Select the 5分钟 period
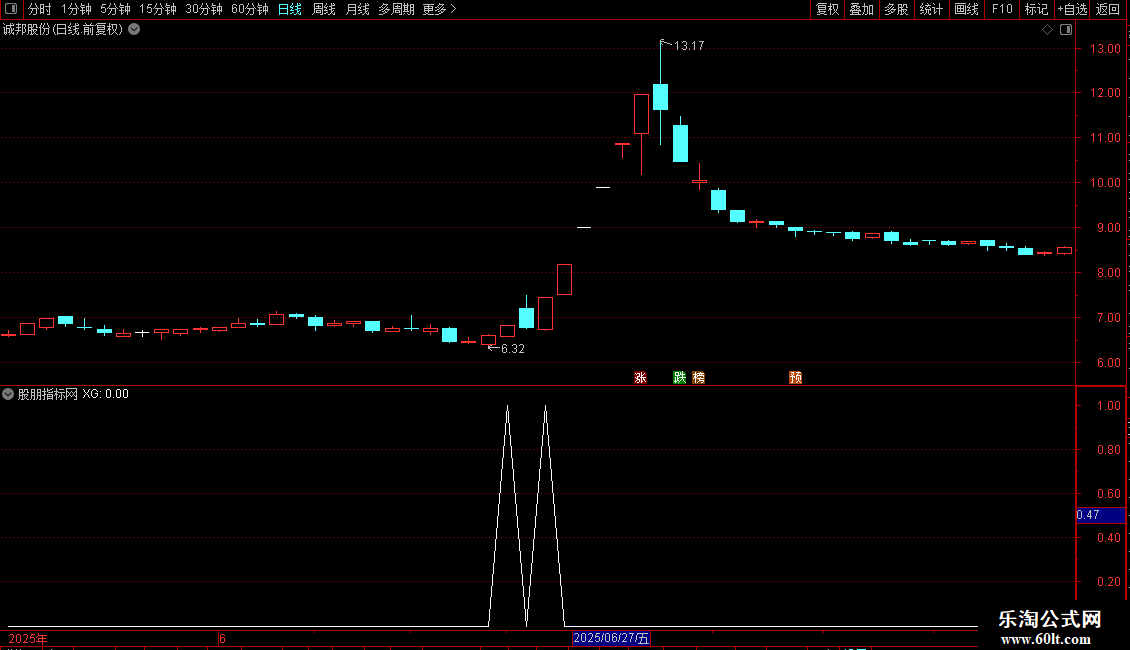Viewport: 1130px width, 650px height. tap(115, 9)
